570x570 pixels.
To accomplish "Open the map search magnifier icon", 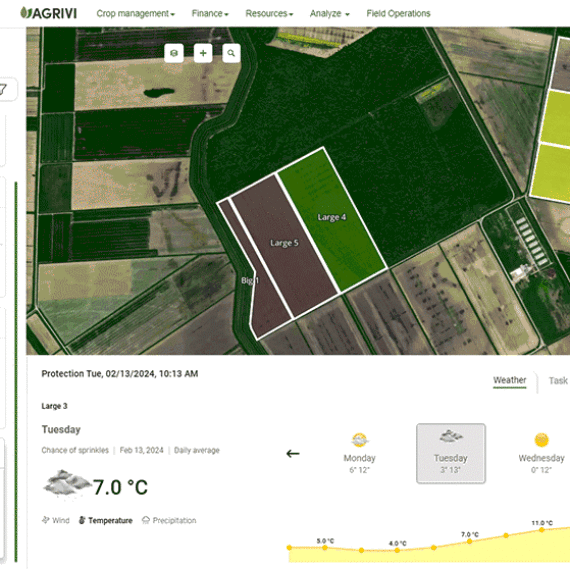I will pos(231,53).
